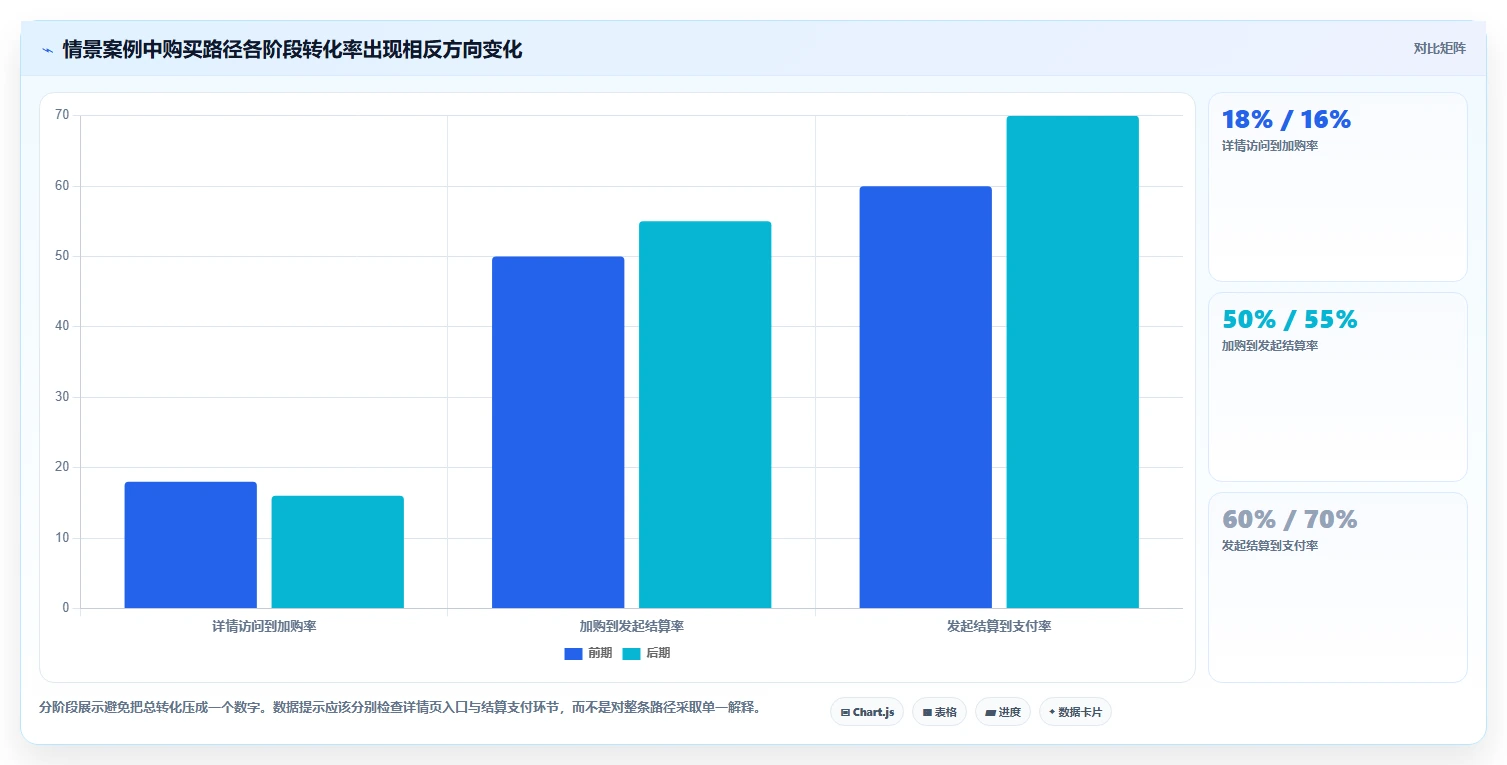Viewport: 1507px width, 765px height.
Task: Click the 后期 bar for 加购到发起结算率
Action: (x=705, y=415)
